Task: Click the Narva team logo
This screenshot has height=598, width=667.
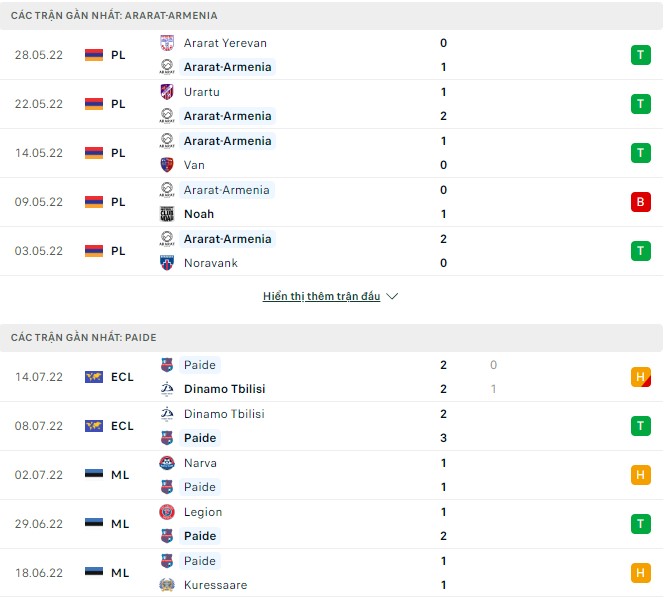Action: 167,463
